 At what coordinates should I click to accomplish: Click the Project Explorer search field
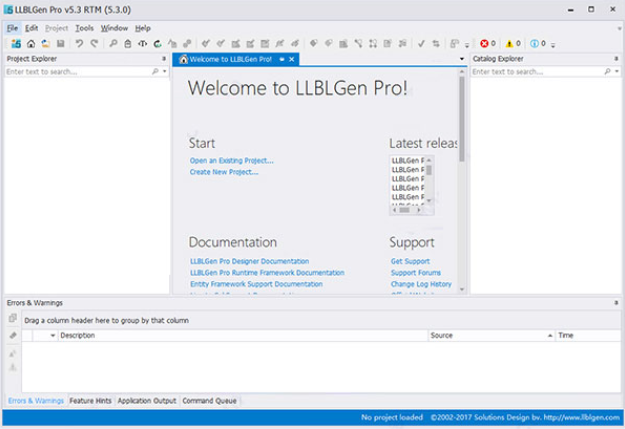75,72
